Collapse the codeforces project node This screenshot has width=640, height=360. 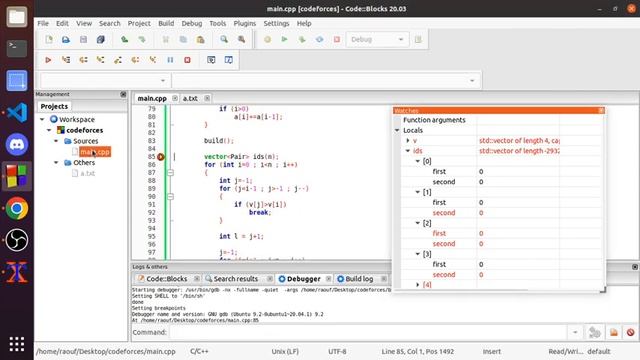pyautogui.click(x=49, y=130)
